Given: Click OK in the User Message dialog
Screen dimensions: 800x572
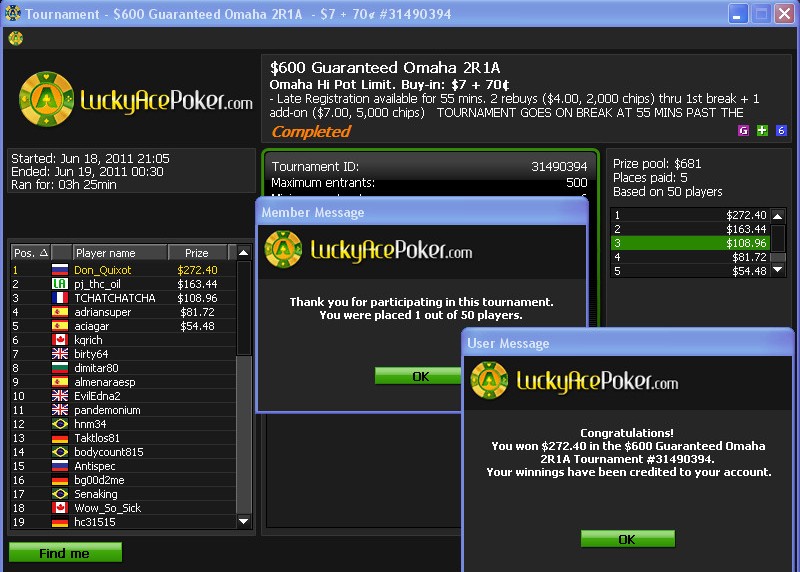Looking at the screenshot, I should click(628, 539).
